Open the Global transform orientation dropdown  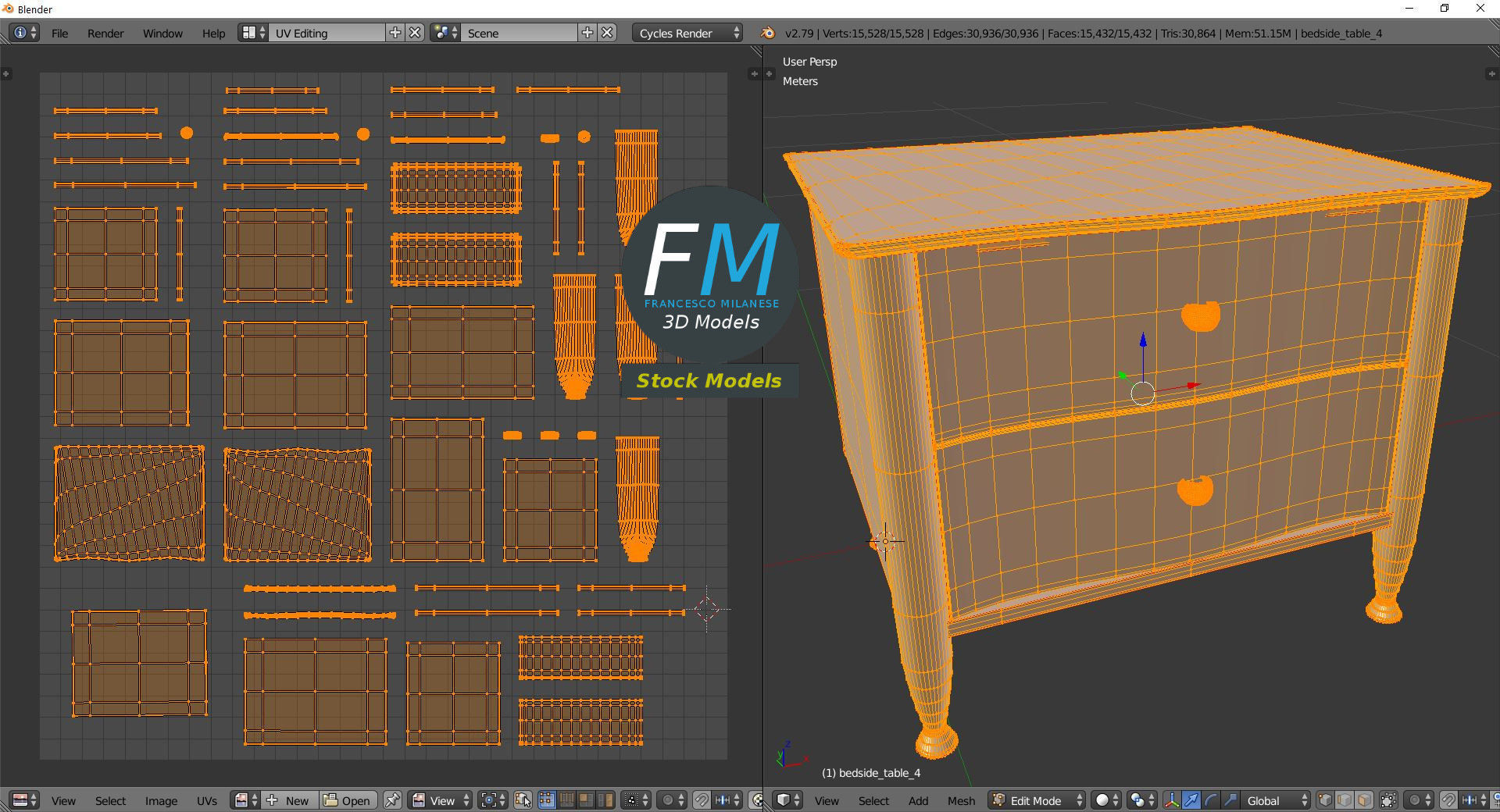pyautogui.click(x=1276, y=800)
